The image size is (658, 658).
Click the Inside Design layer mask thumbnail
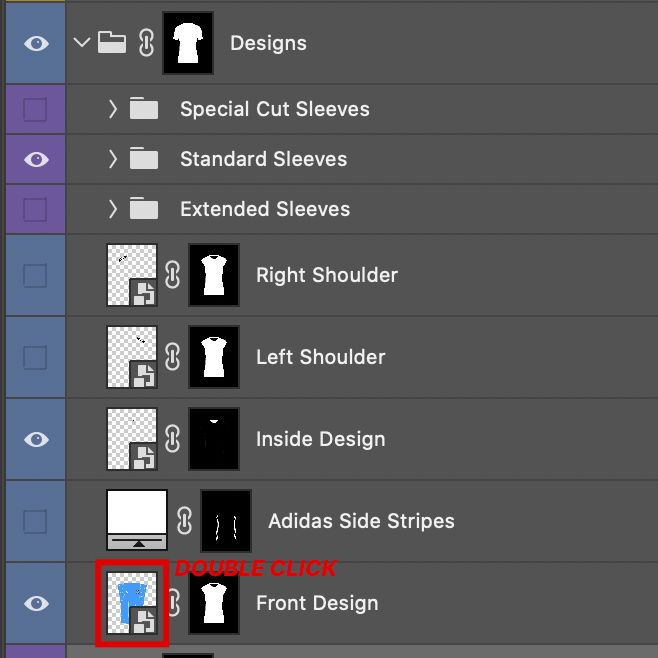click(x=214, y=439)
